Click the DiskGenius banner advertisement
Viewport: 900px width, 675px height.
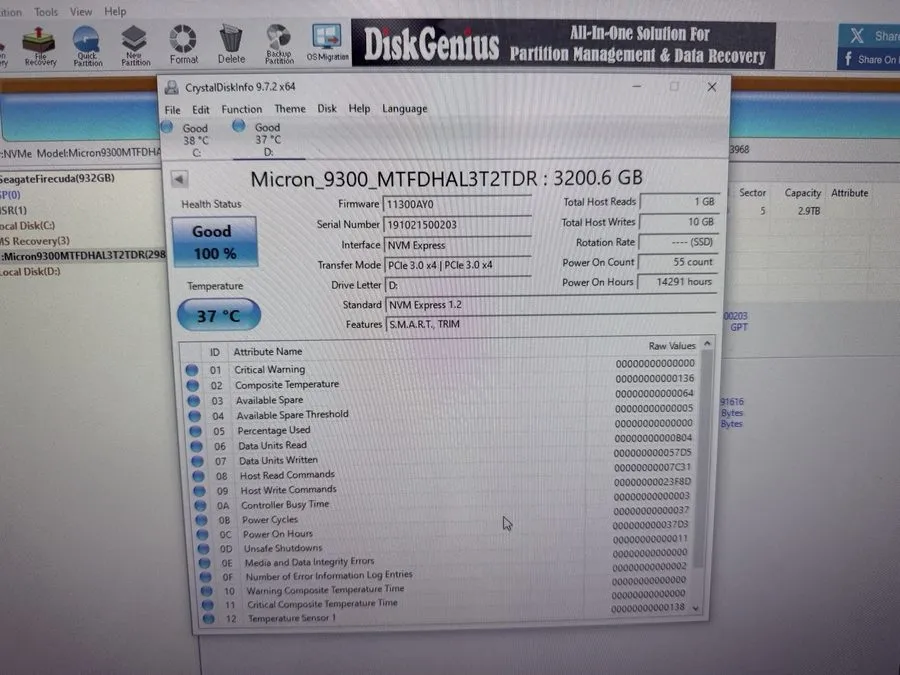tap(563, 44)
